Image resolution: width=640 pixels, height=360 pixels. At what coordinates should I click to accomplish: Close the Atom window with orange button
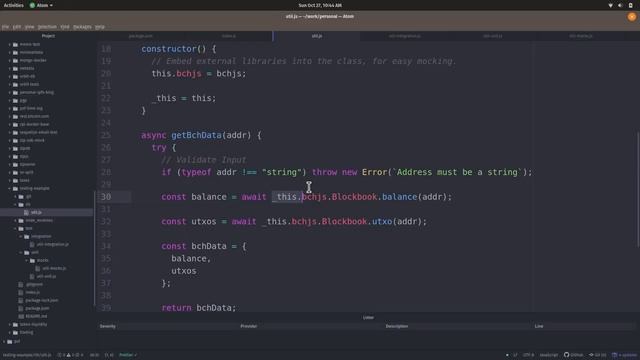(x=632, y=17)
